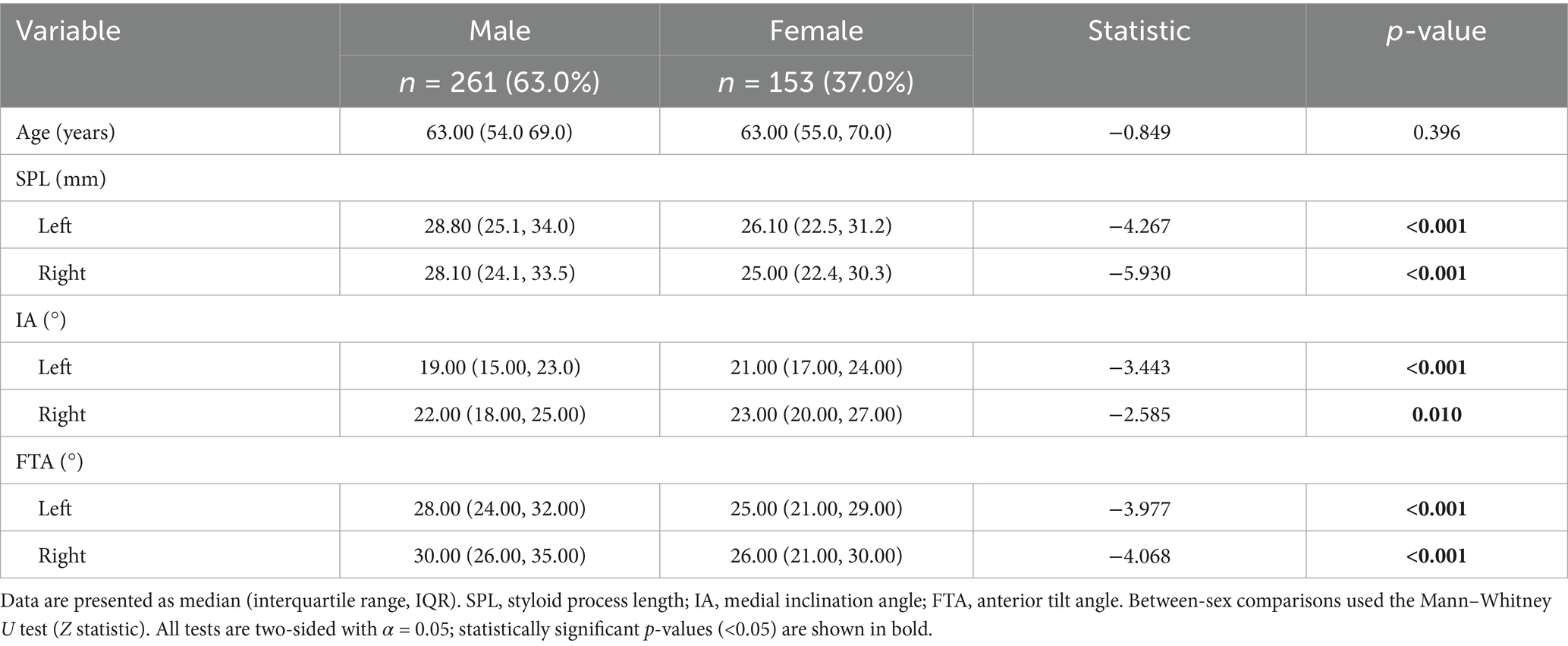This screenshot has height=646, width=1568.
Task: Click the SPL (mm) section label
Action: click(x=61, y=179)
